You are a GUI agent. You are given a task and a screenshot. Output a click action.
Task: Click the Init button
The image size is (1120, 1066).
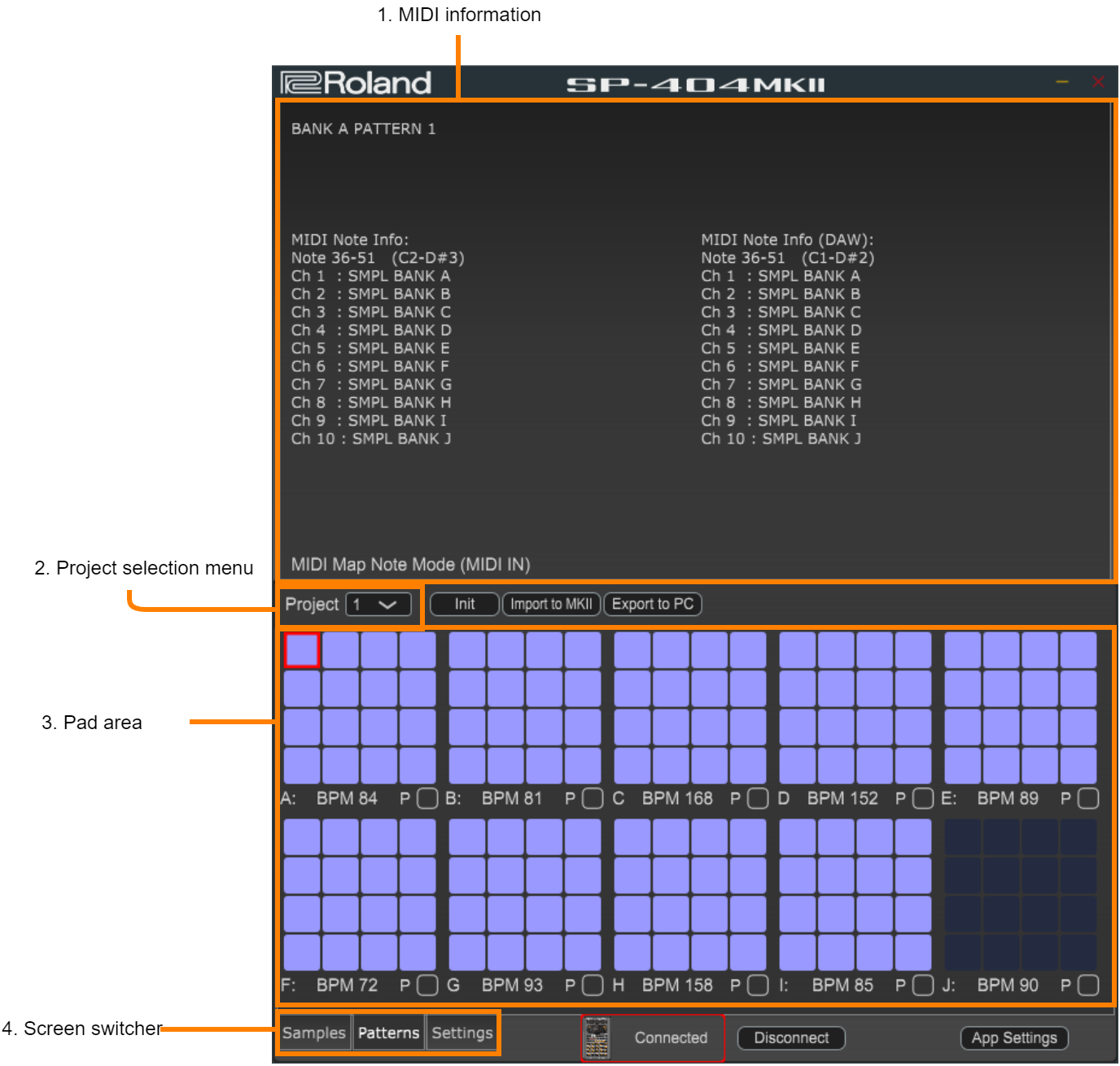tap(464, 604)
